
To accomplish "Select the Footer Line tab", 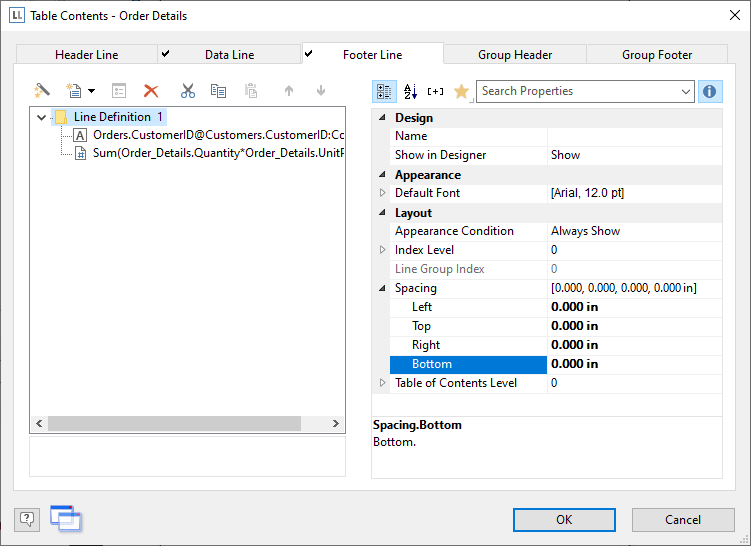I will click(x=373, y=54).
